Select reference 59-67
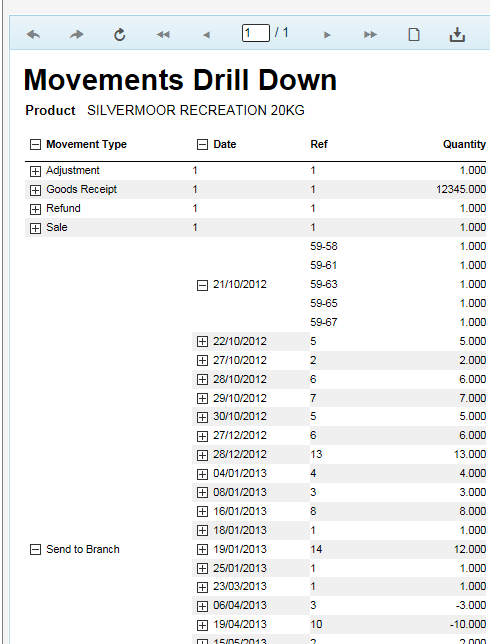Image resolution: width=492 pixels, height=644 pixels. click(324, 322)
